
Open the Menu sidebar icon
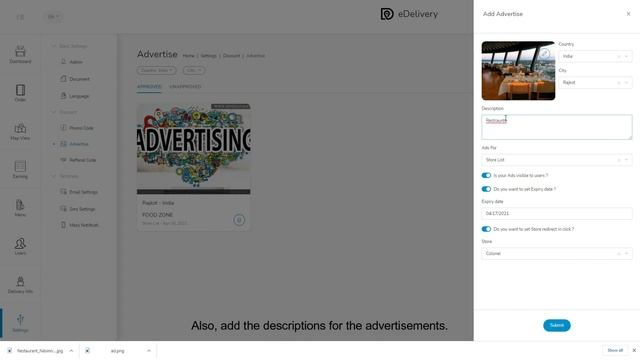pyautogui.click(x=20, y=208)
